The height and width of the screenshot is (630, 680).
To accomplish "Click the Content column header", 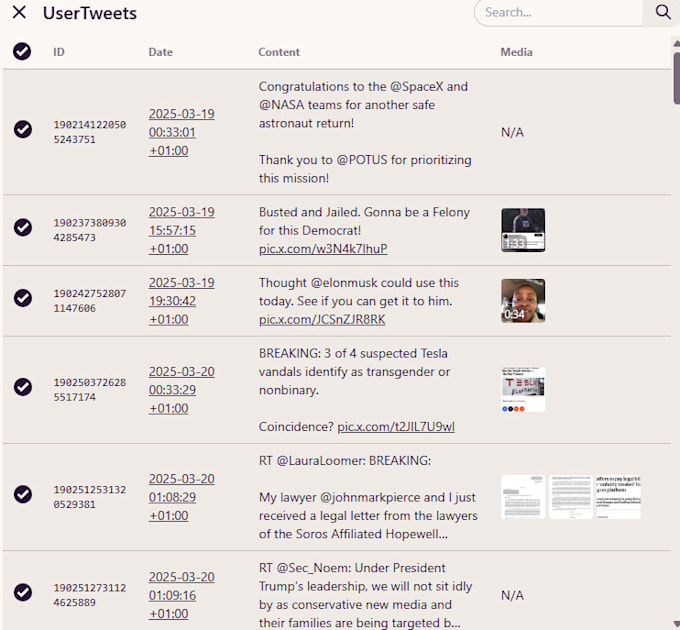I will [x=279, y=52].
